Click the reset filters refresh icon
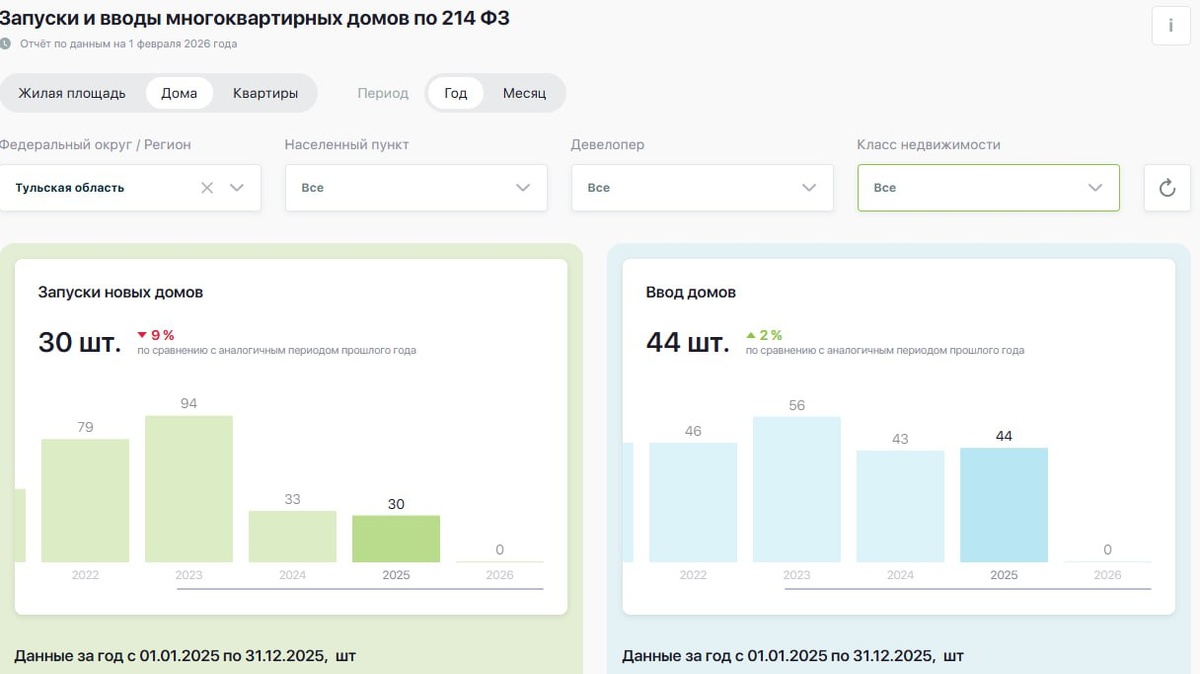1200x674 pixels. [x=1167, y=188]
